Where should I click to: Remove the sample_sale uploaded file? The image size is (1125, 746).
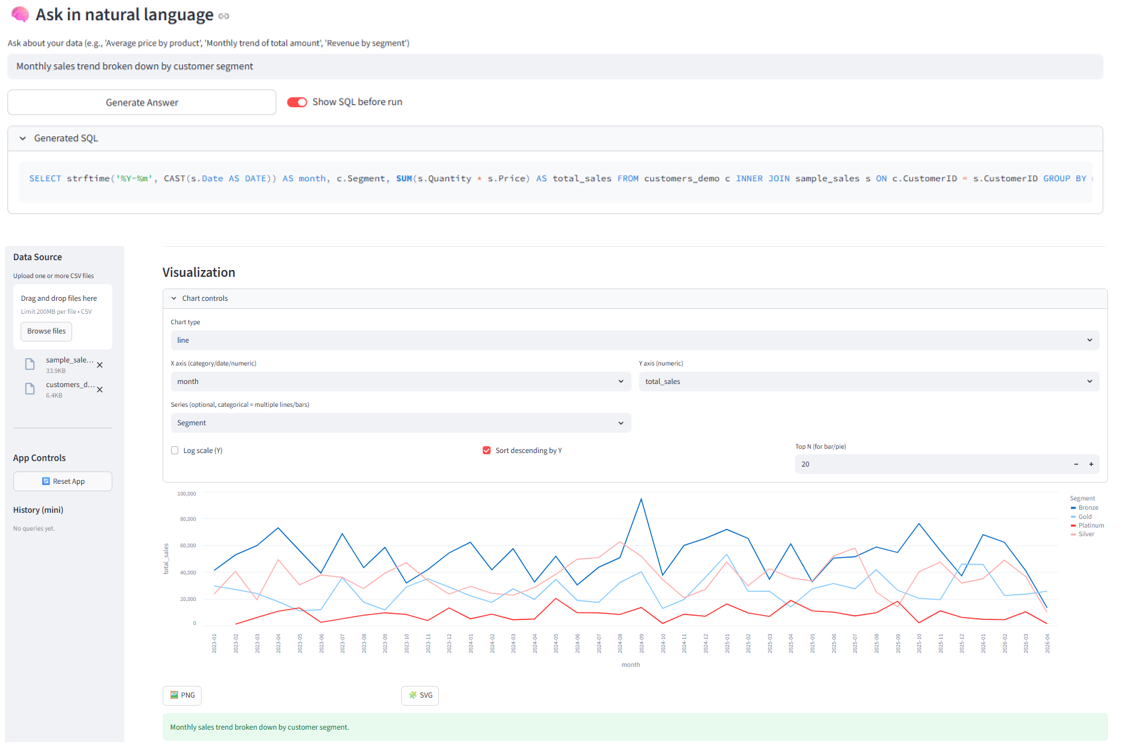click(100, 365)
